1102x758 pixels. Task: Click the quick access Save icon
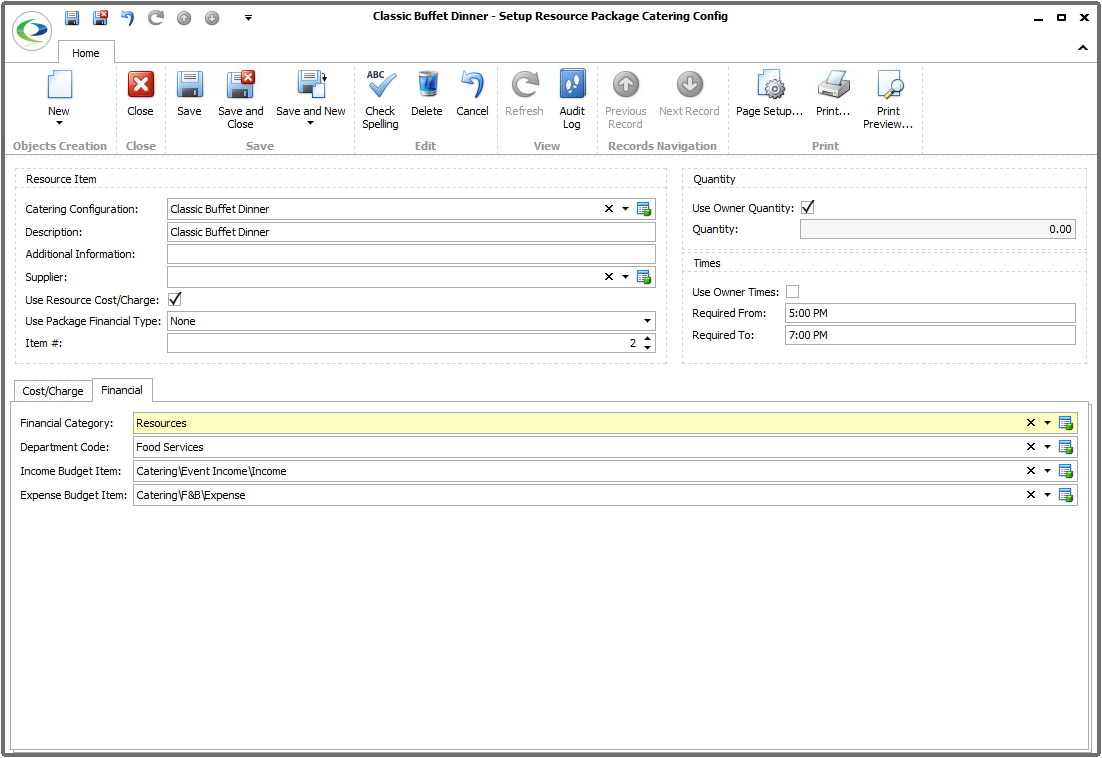72,18
